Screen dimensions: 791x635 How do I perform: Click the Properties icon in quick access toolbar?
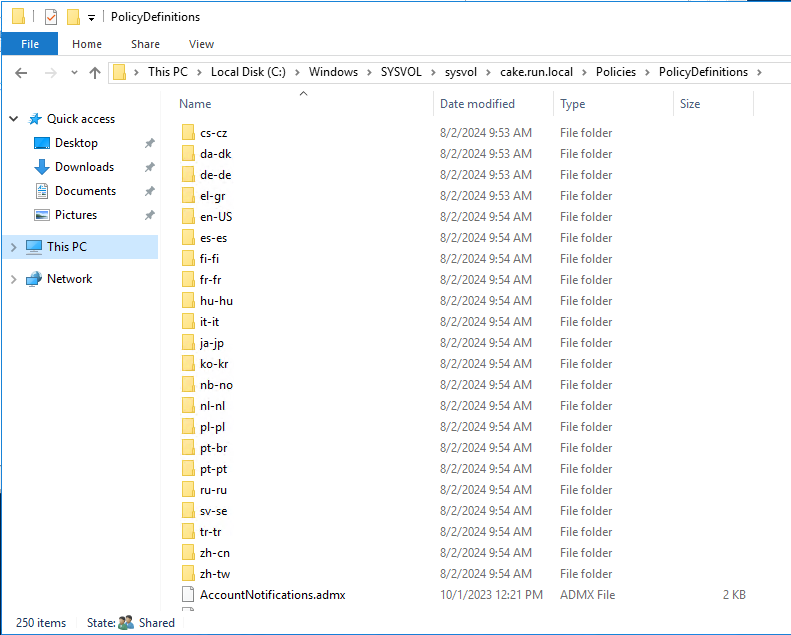pyautogui.click(x=50, y=17)
